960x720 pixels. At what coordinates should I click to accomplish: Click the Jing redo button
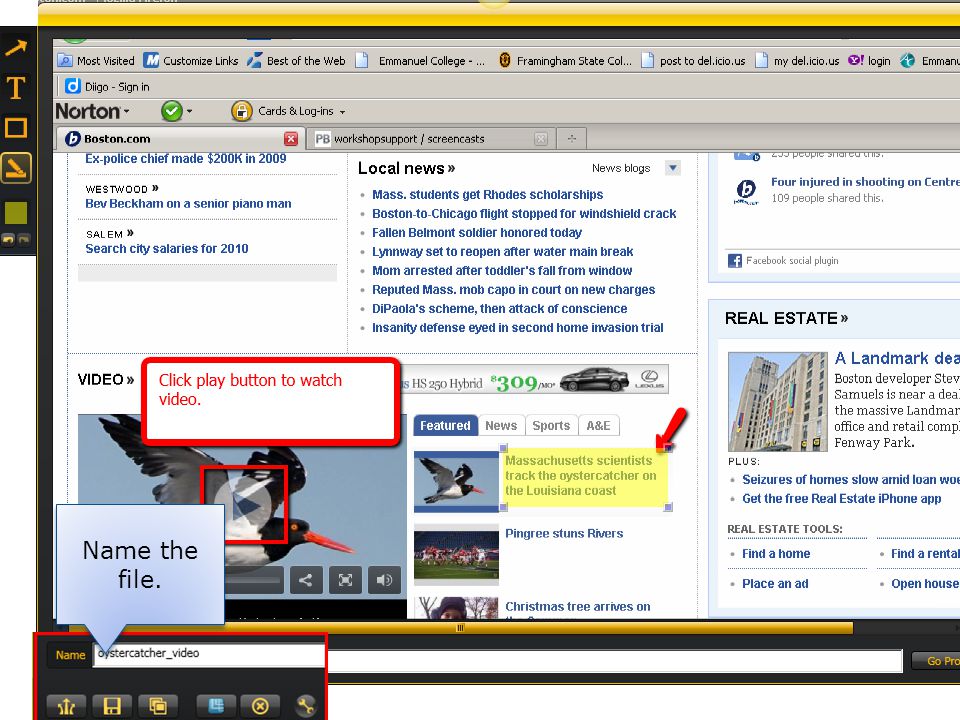tap(23, 239)
